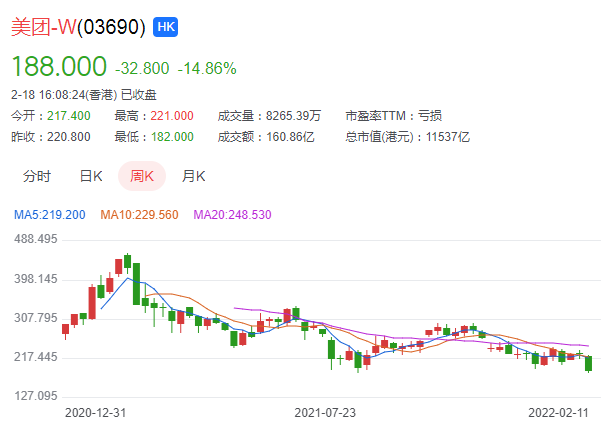Click the price change -32.800
616x429 pixels.
coord(142,68)
